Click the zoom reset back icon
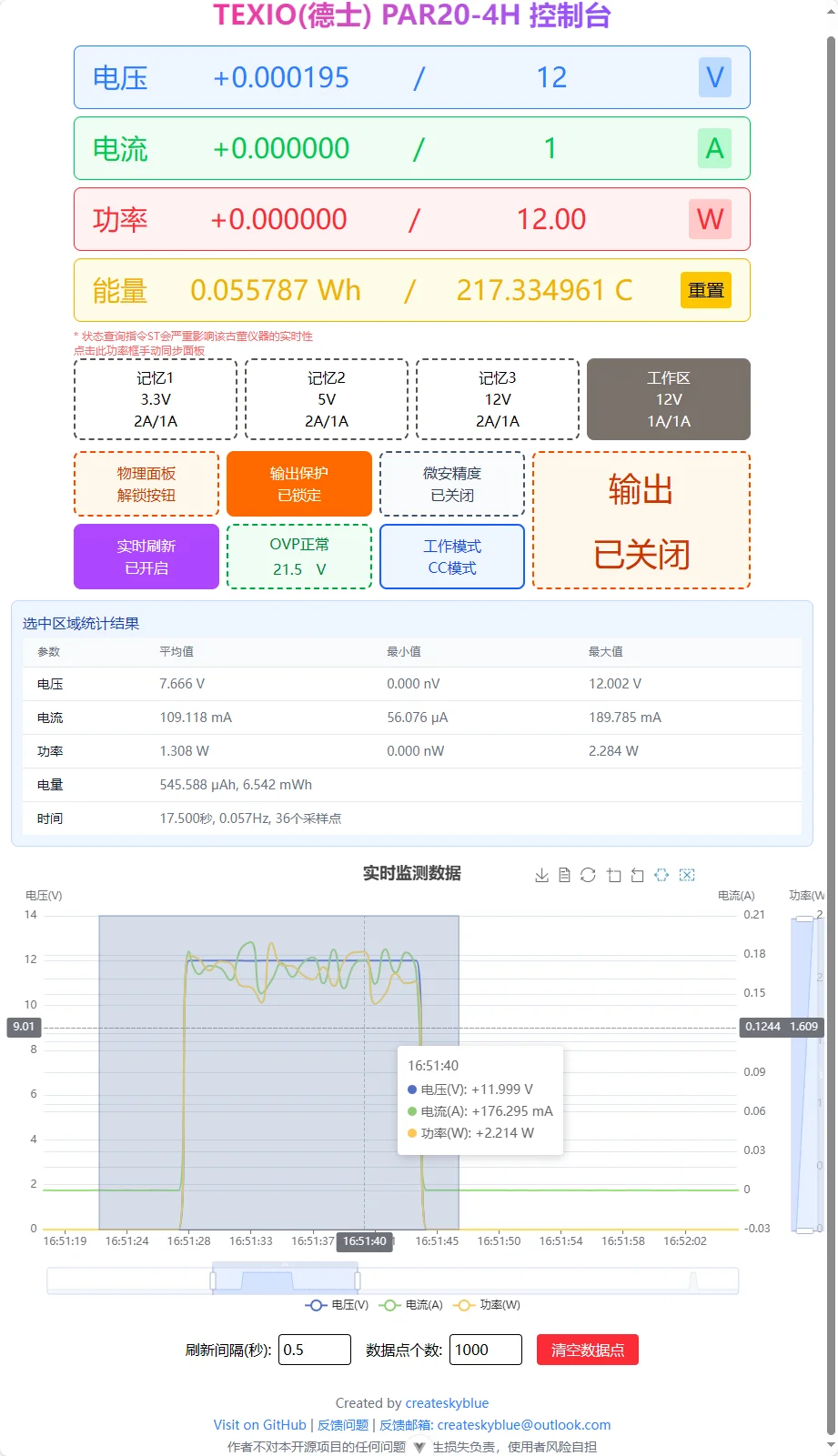 637,875
